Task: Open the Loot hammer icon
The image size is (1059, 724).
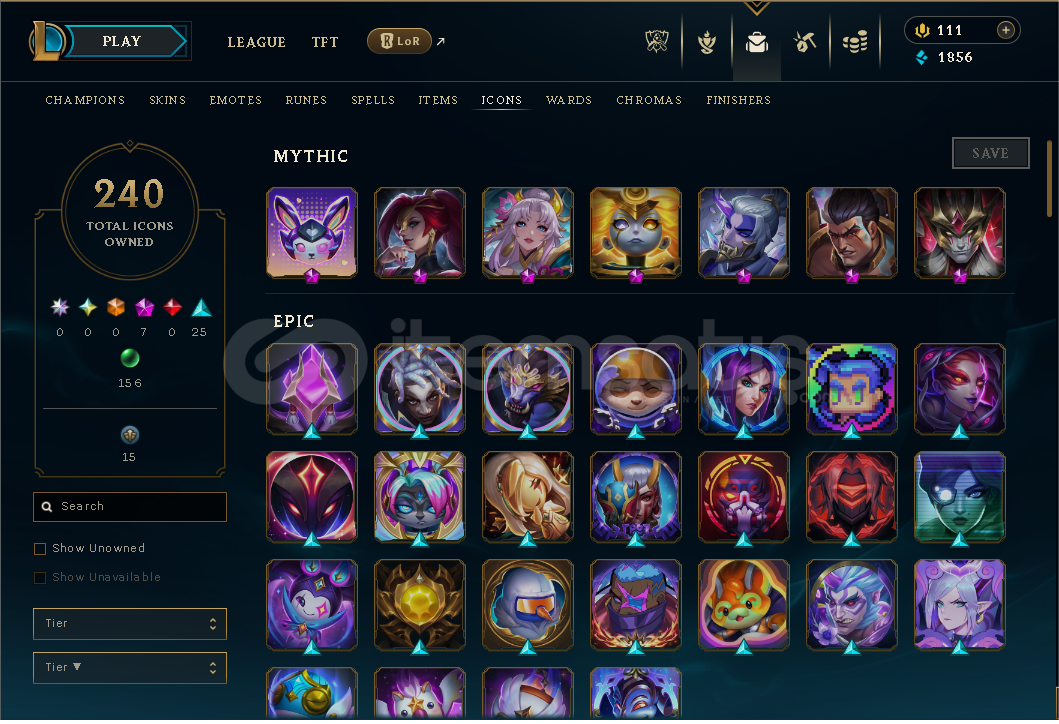Action: click(x=804, y=43)
